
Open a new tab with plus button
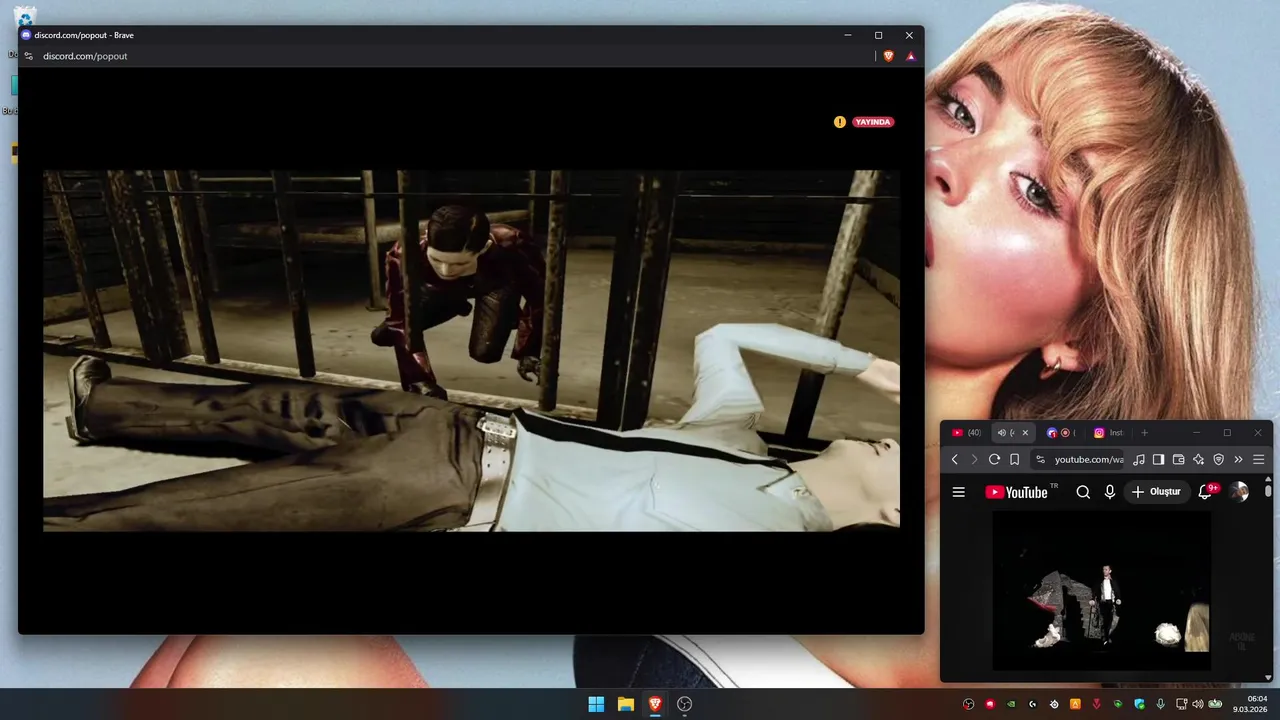(x=1145, y=433)
